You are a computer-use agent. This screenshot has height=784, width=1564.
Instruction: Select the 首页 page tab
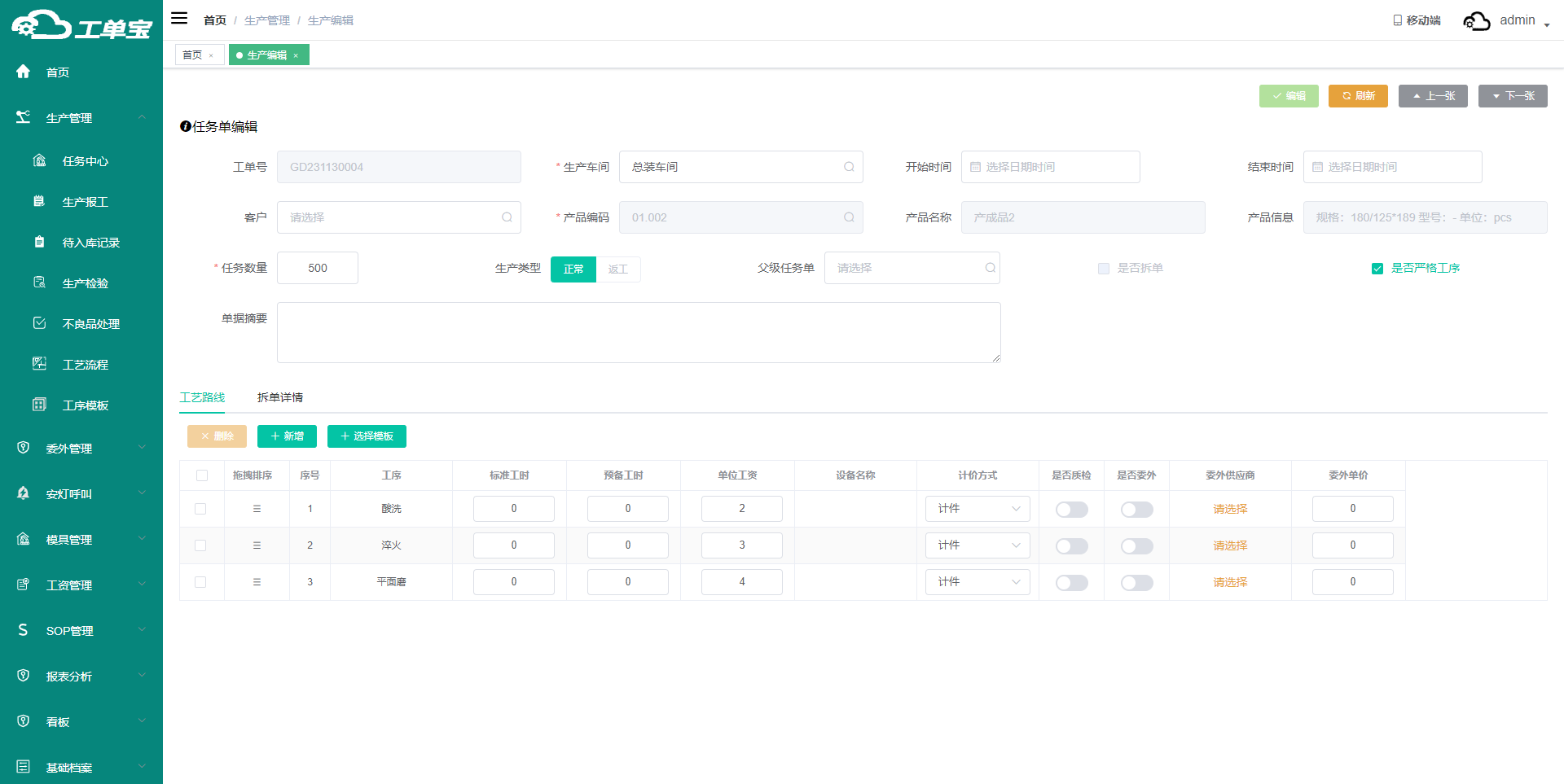point(192,55)
